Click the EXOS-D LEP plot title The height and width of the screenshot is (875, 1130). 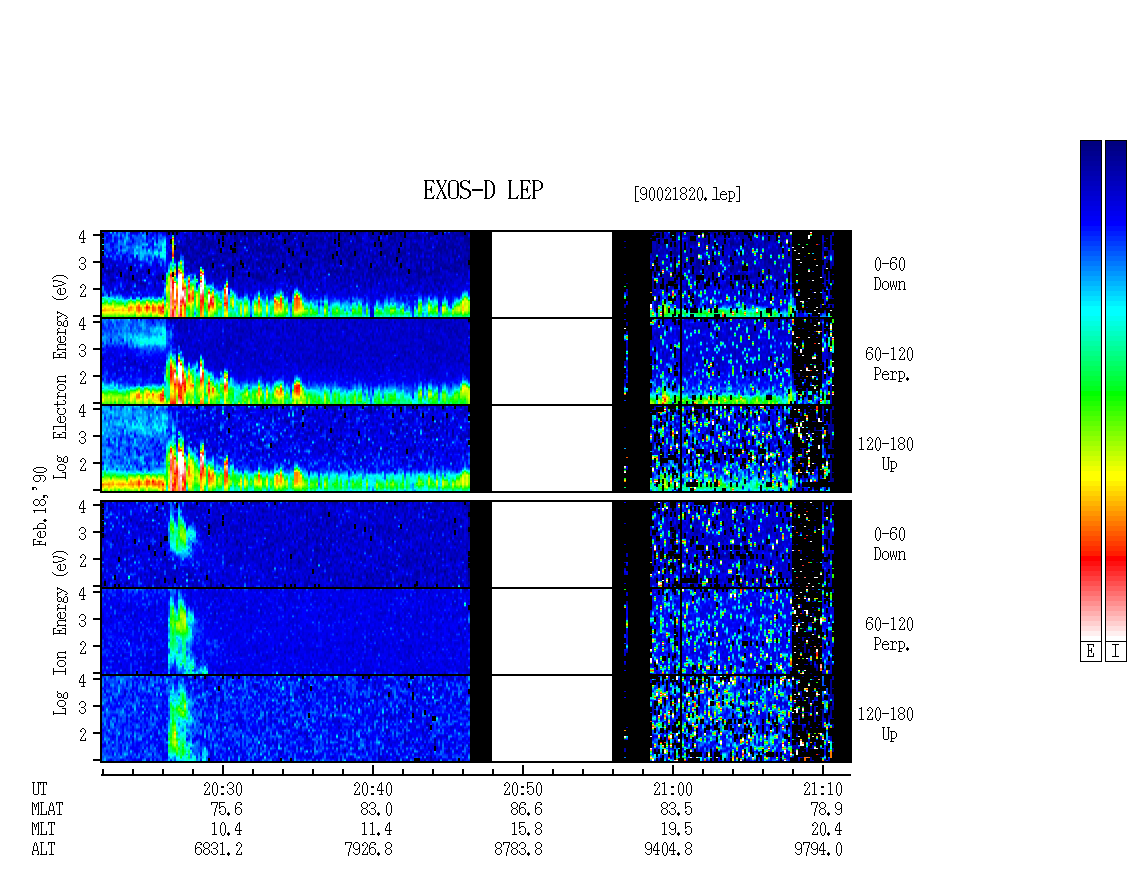tap(483, 190)
